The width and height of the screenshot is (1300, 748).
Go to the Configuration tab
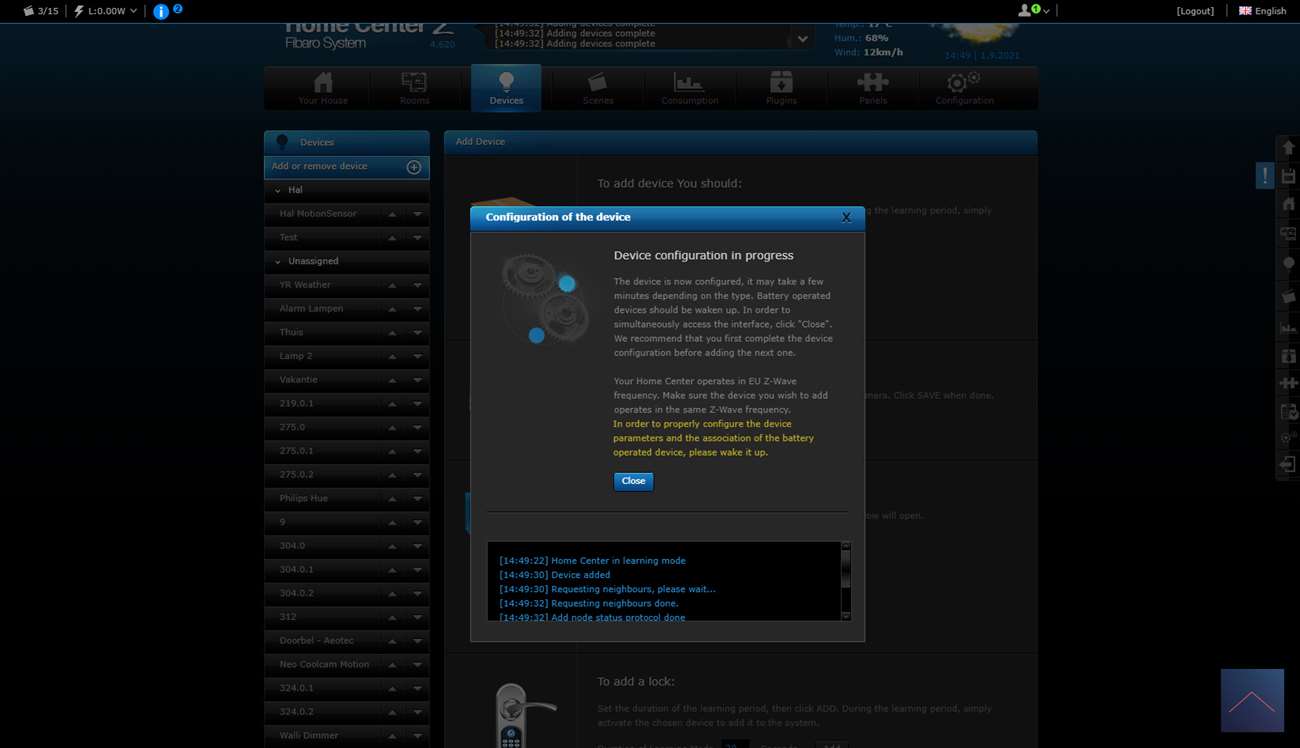tap(964, 89)
